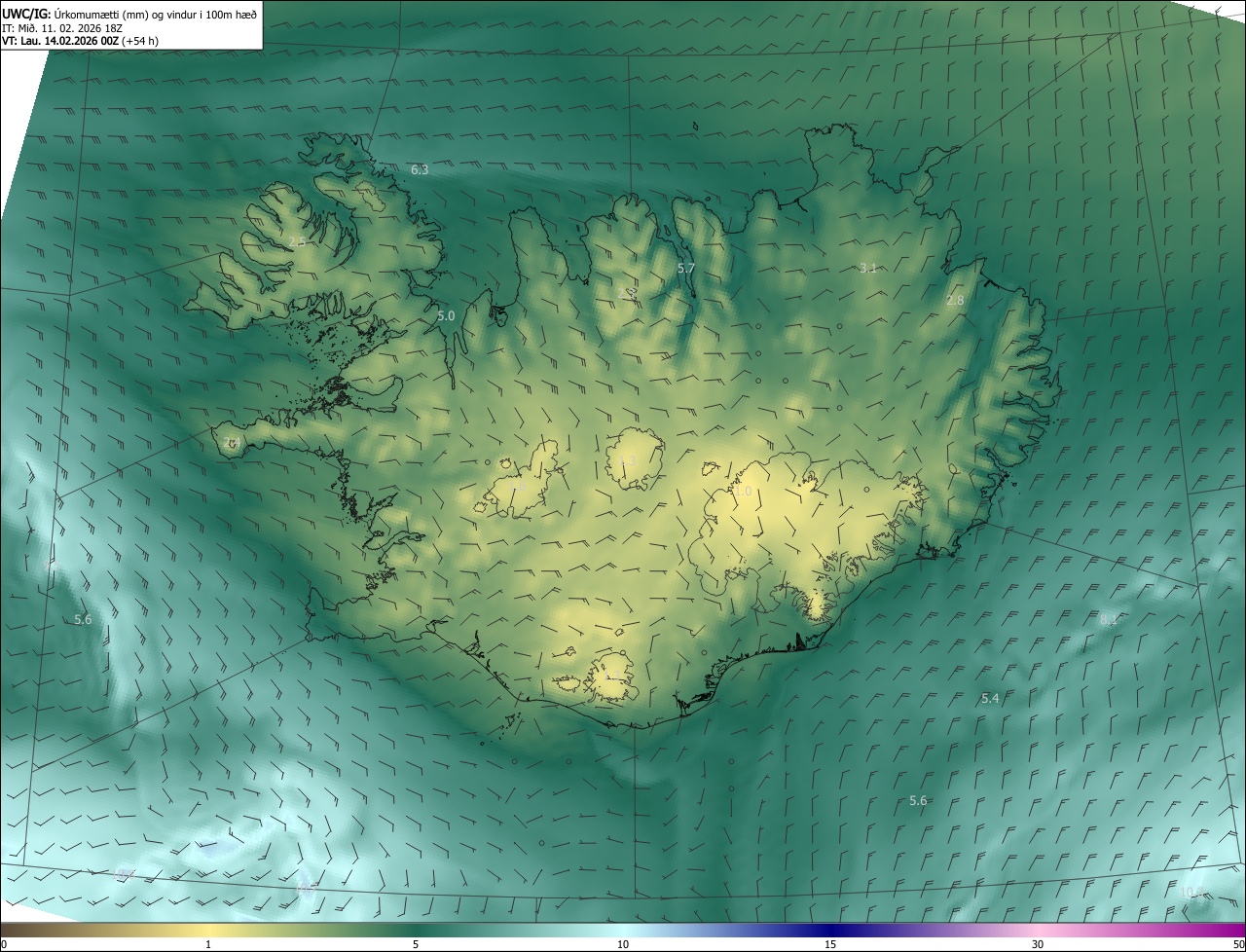Viewport: 1246px width, 952px height.
Task: Select the 8.2 label over the southeast ocean
Action: [x=1109, y=620]
